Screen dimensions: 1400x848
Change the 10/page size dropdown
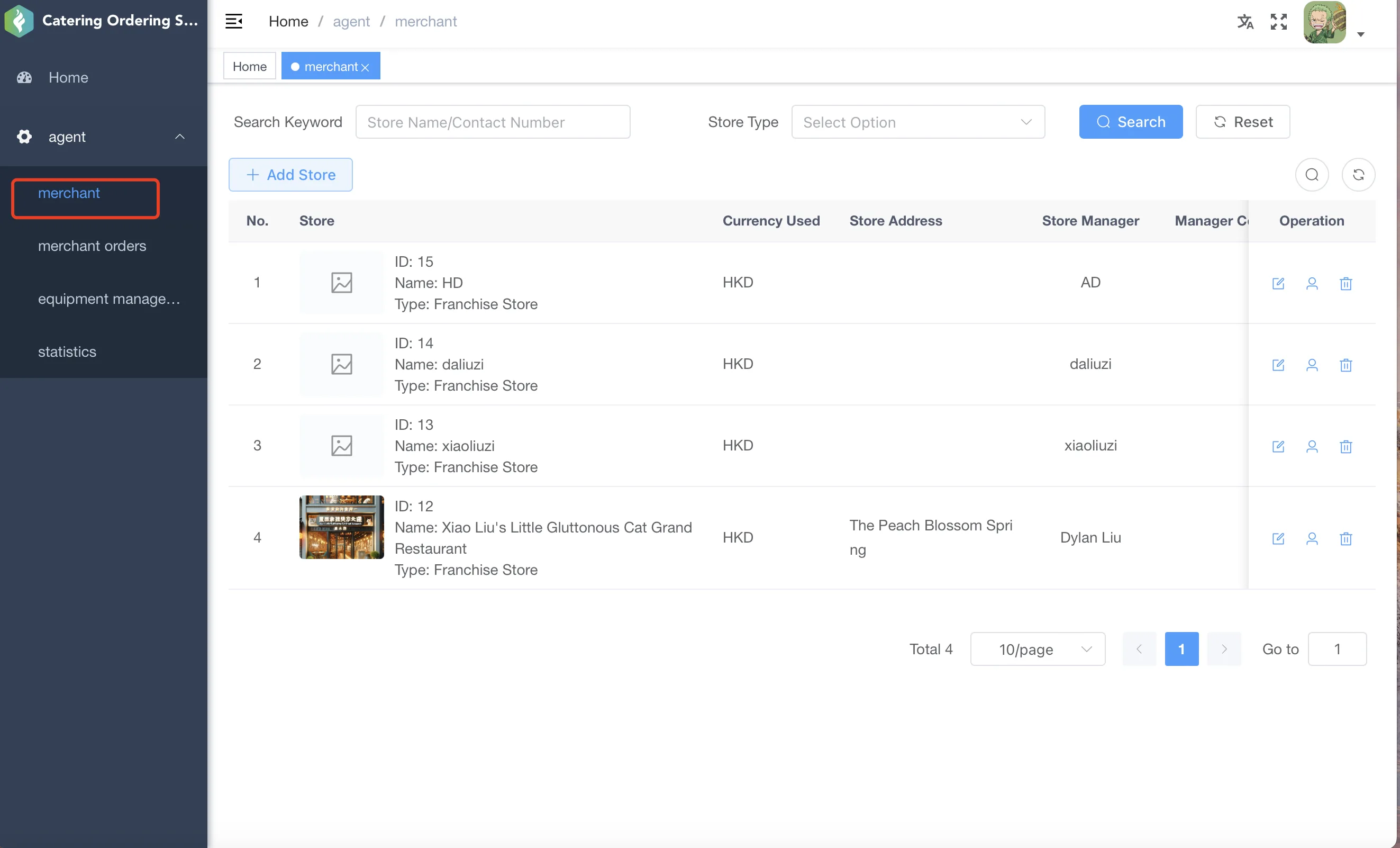[1038, 648]
